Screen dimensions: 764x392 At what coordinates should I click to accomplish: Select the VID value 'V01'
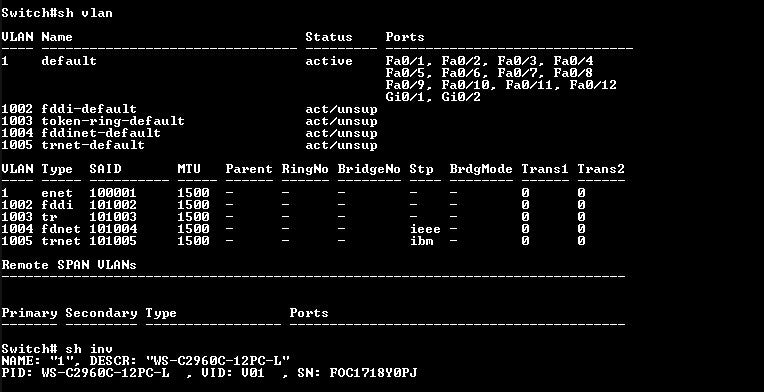coord(253,373)
